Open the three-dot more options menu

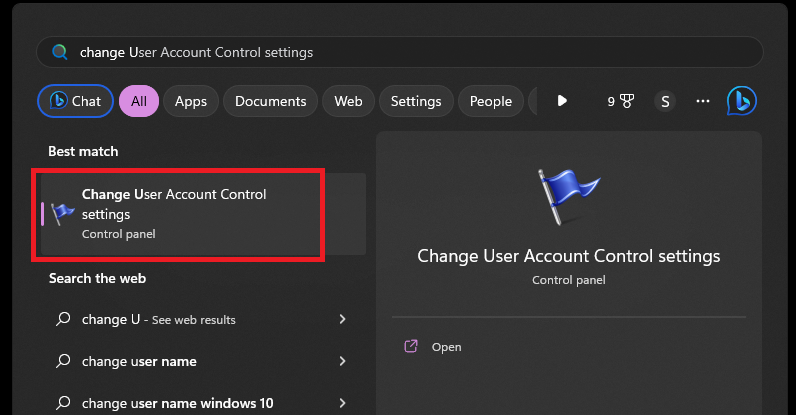coord(703,101)
